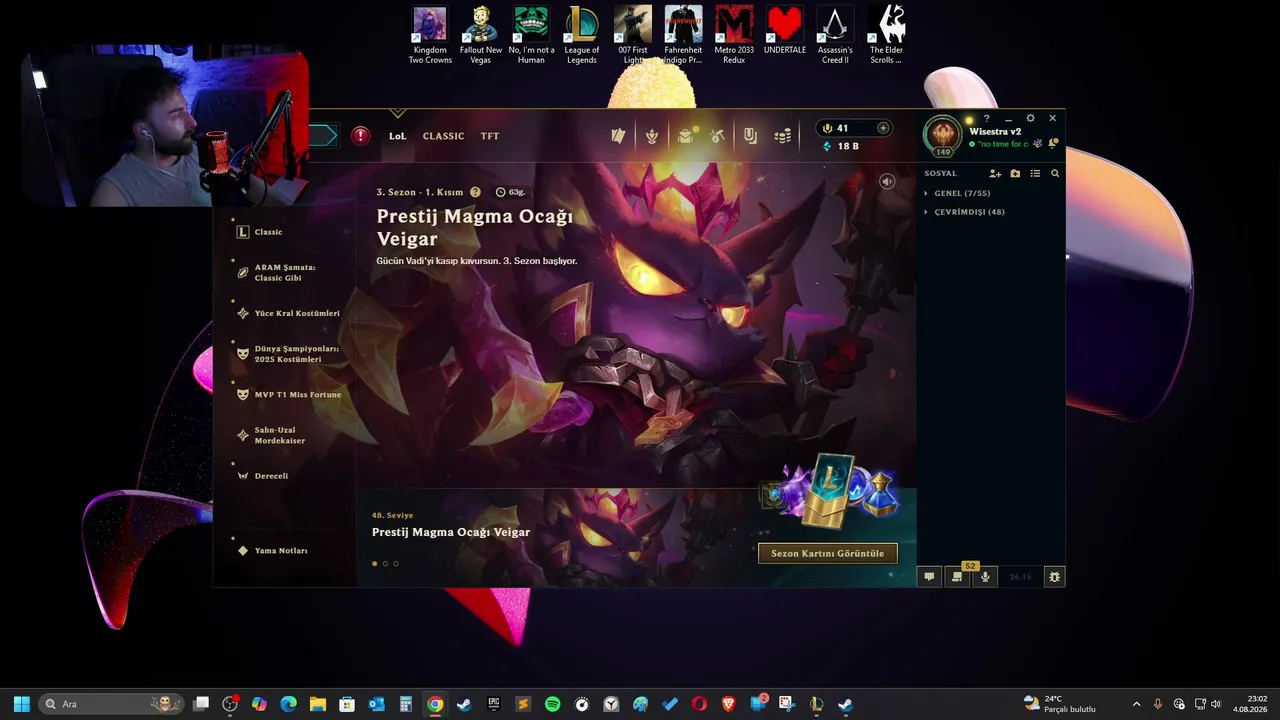Viewport: 1280px width, 720px height.
Task: Open the weather widget showing 24°C
Action: (x=1060, y=704)
